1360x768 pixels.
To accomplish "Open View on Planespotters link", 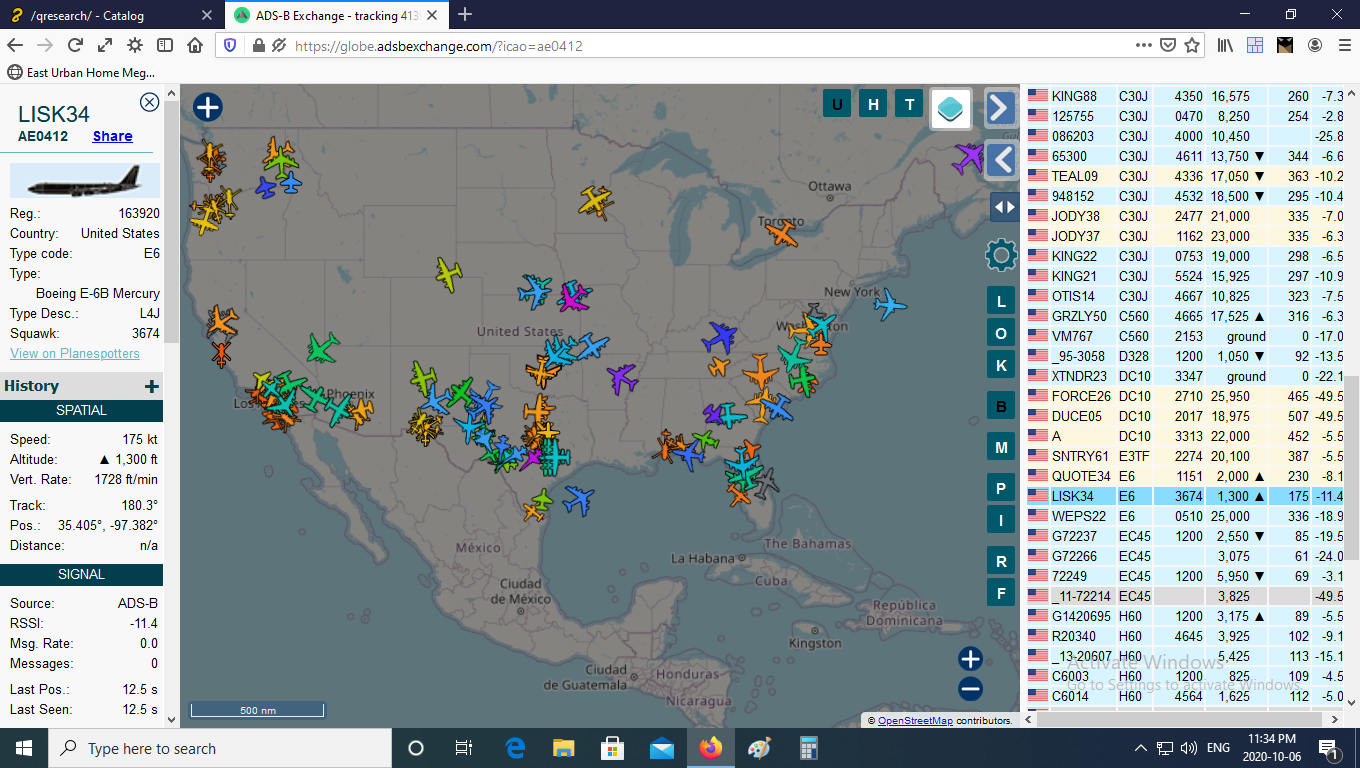I will [x=75, y=353].
